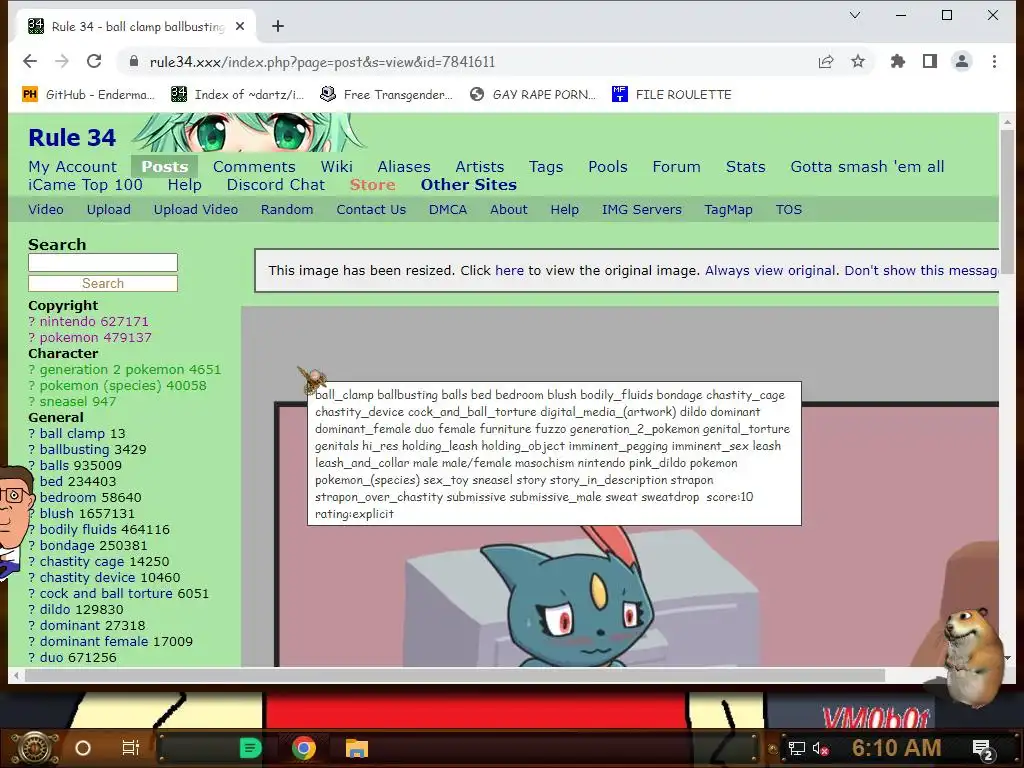1024x768 pixels.
Task: Open the Wiki page
Action: tap(336, 167)
